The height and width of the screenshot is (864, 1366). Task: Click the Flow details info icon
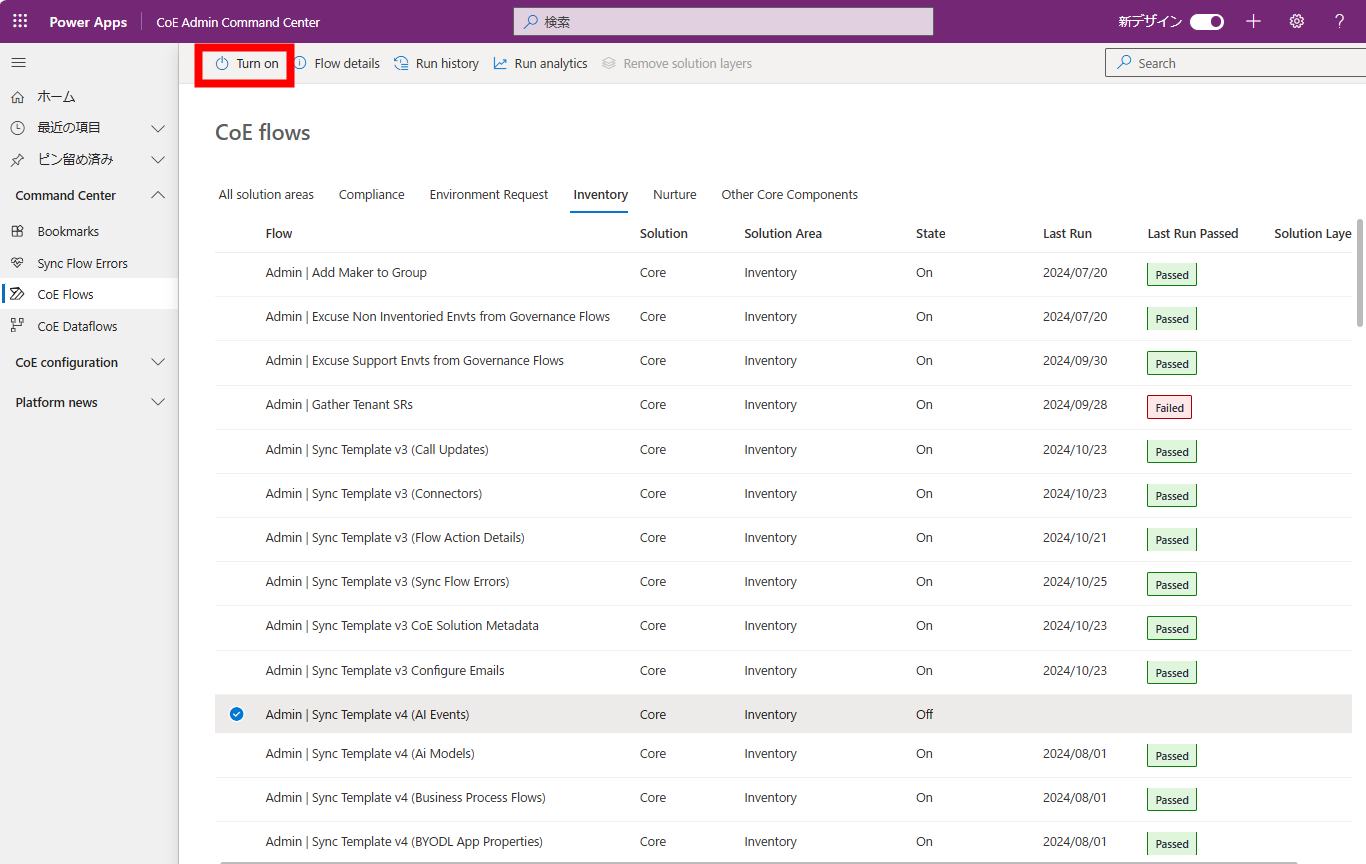tap(300, 63)
